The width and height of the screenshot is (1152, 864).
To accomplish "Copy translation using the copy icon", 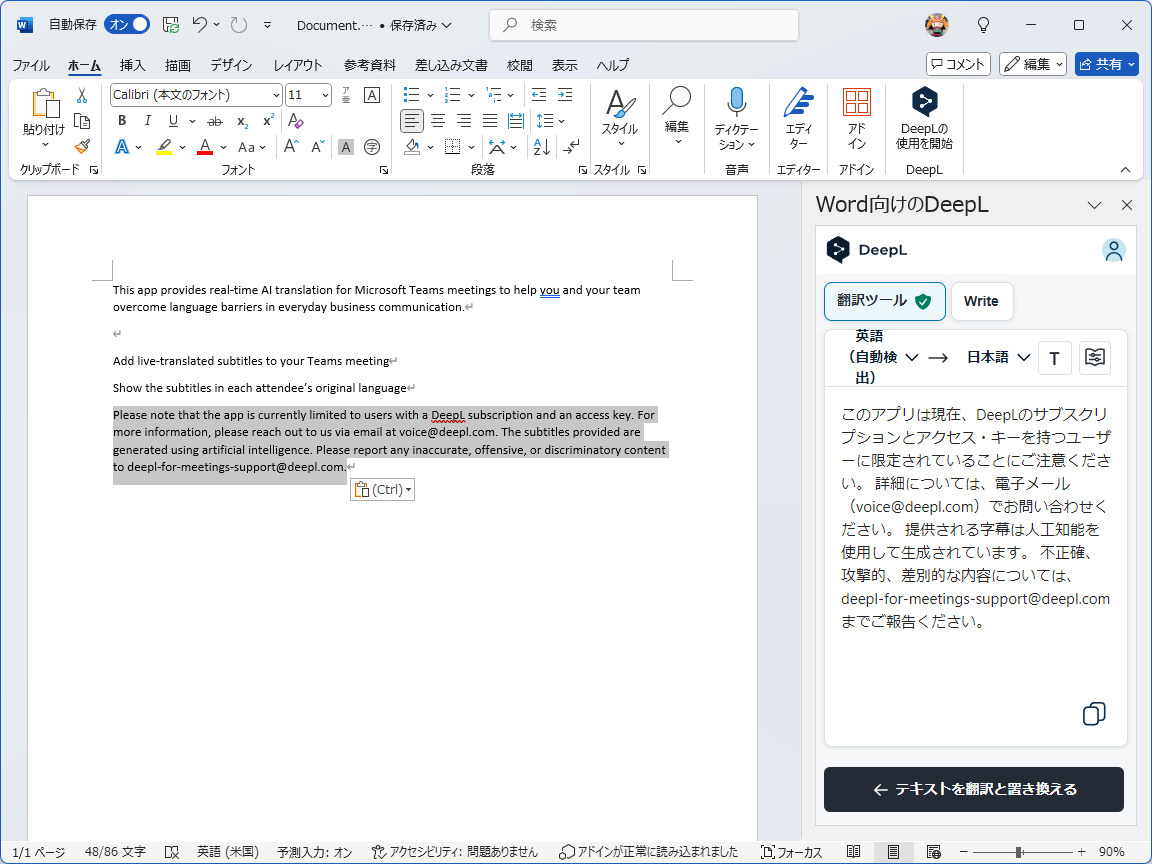I will tap(1093, 714).
